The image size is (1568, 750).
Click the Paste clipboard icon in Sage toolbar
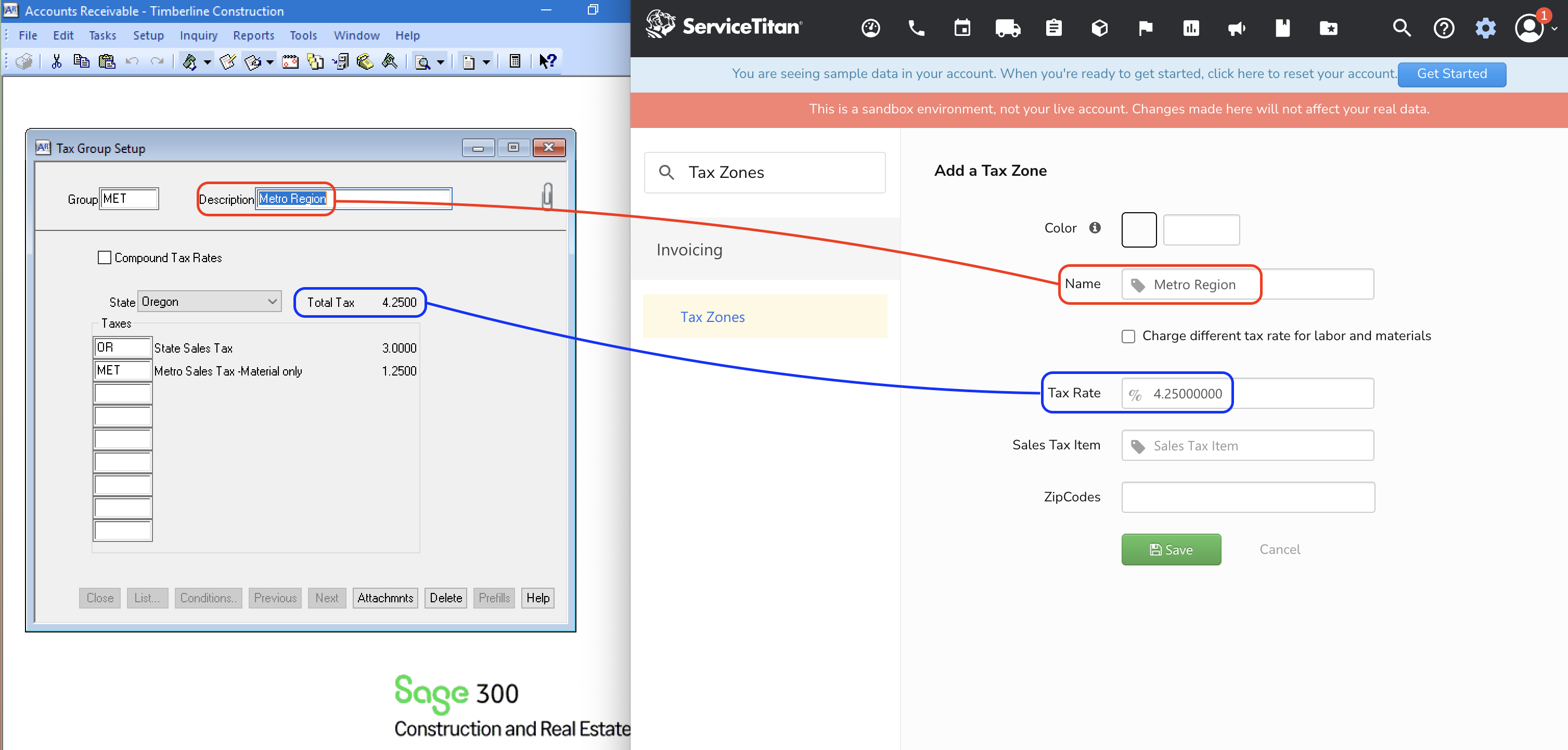point(107,61)
